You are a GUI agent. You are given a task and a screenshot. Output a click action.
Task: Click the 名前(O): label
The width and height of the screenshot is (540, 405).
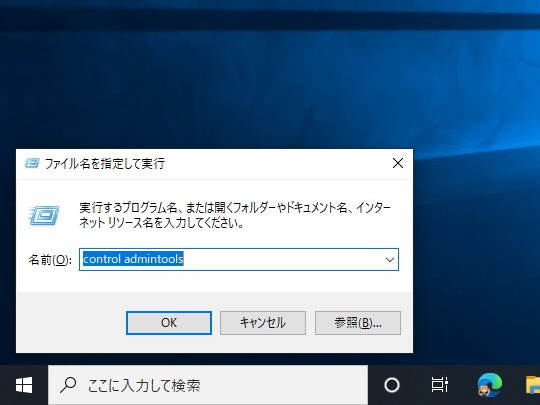click(x=50, y=260)
